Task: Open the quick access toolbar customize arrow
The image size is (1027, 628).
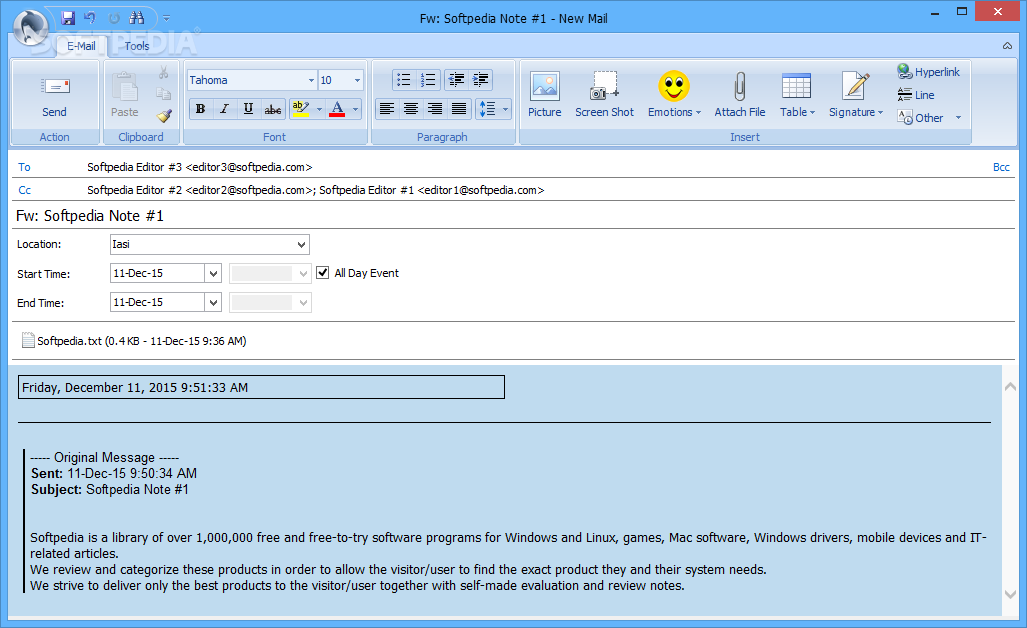Action: coord(166,18)
